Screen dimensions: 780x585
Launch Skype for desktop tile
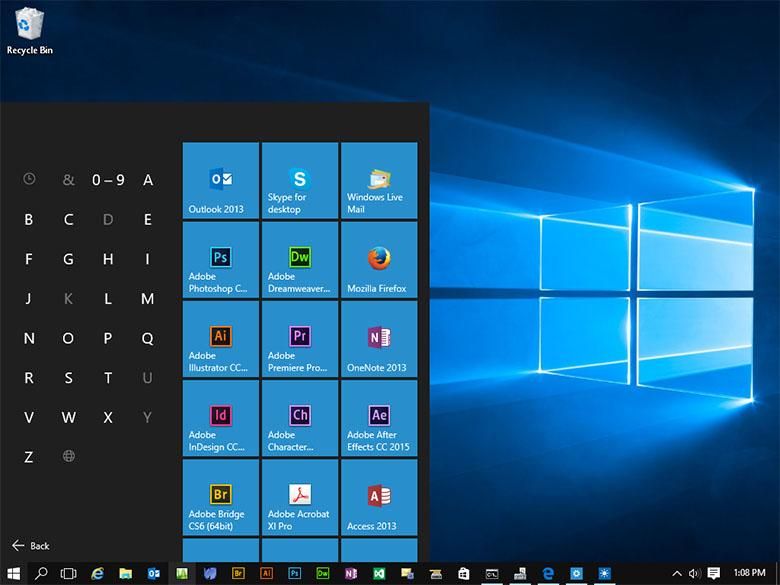(299, 180)
